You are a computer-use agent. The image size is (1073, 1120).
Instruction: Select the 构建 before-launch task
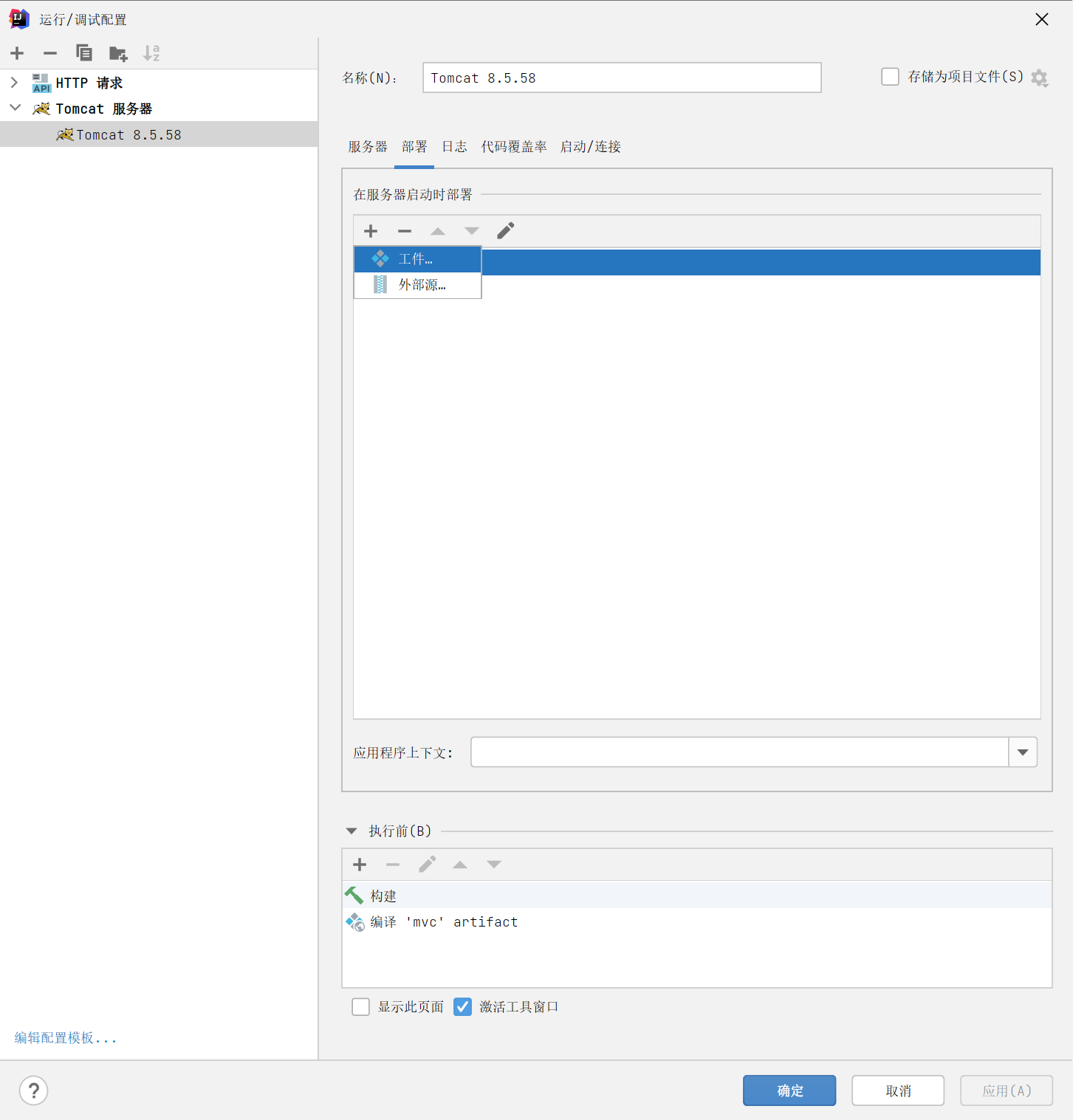point(697,896)
